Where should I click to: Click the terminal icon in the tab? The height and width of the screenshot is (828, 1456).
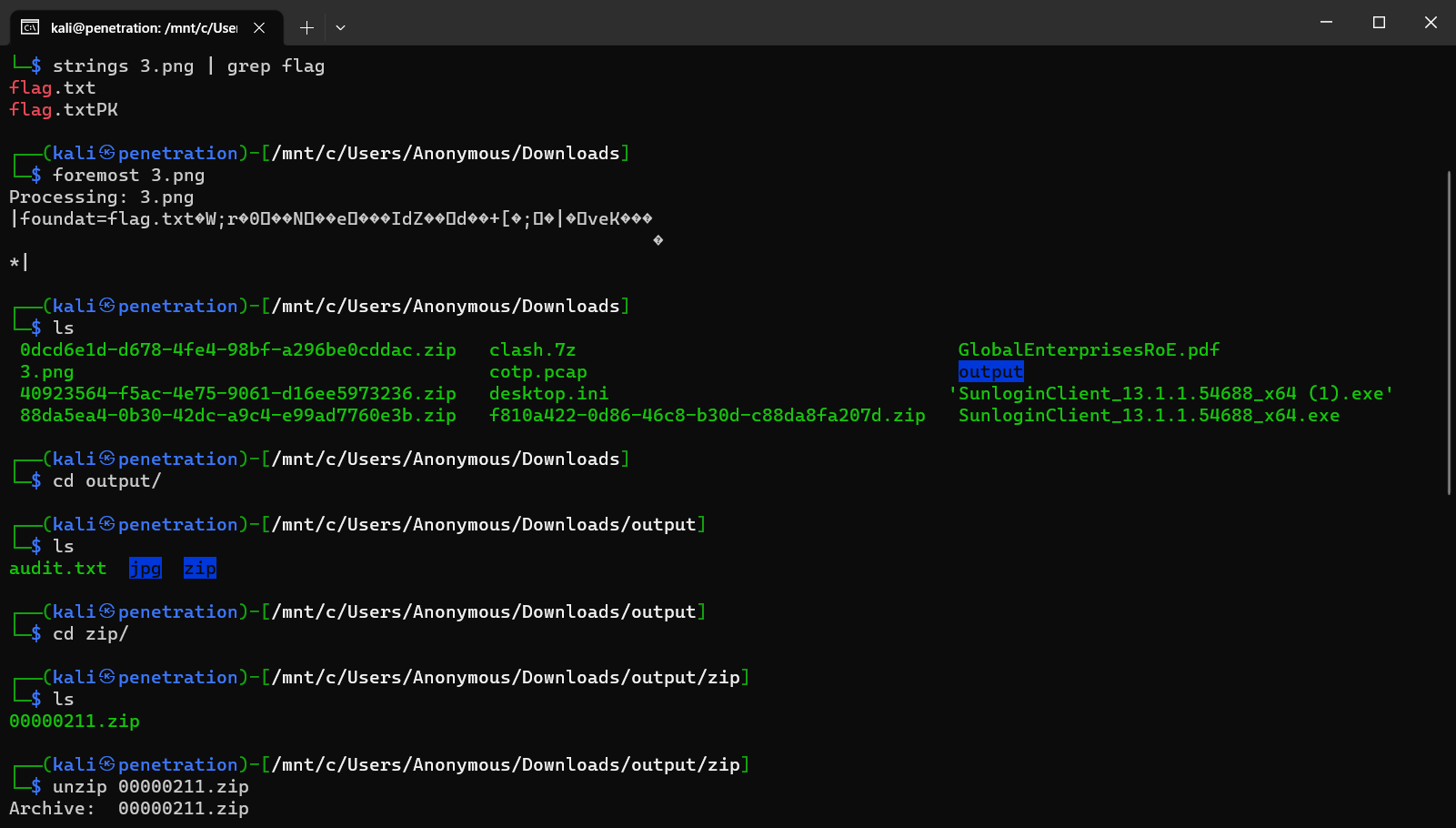pos(30,27)
